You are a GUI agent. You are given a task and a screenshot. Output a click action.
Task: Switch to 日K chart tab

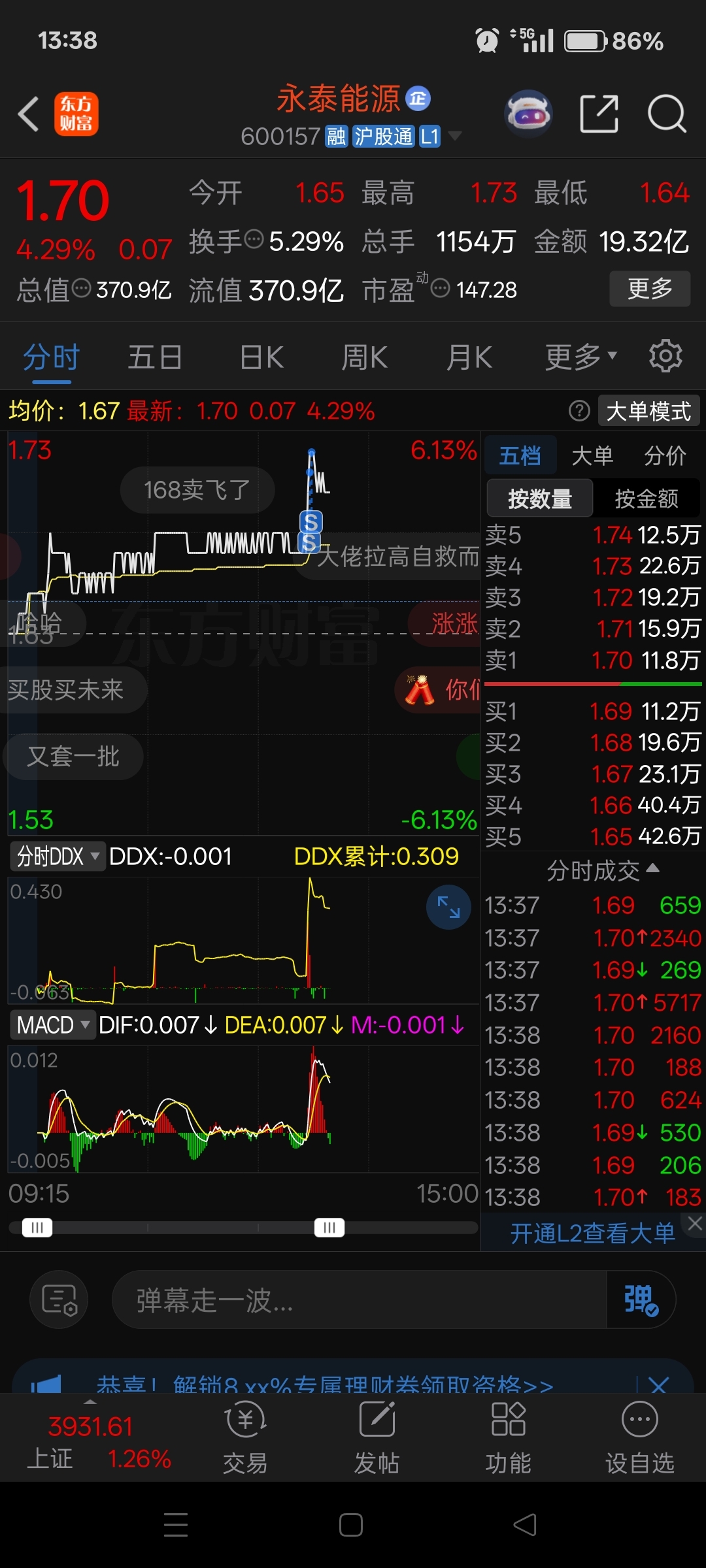click(x=261, y=357)
